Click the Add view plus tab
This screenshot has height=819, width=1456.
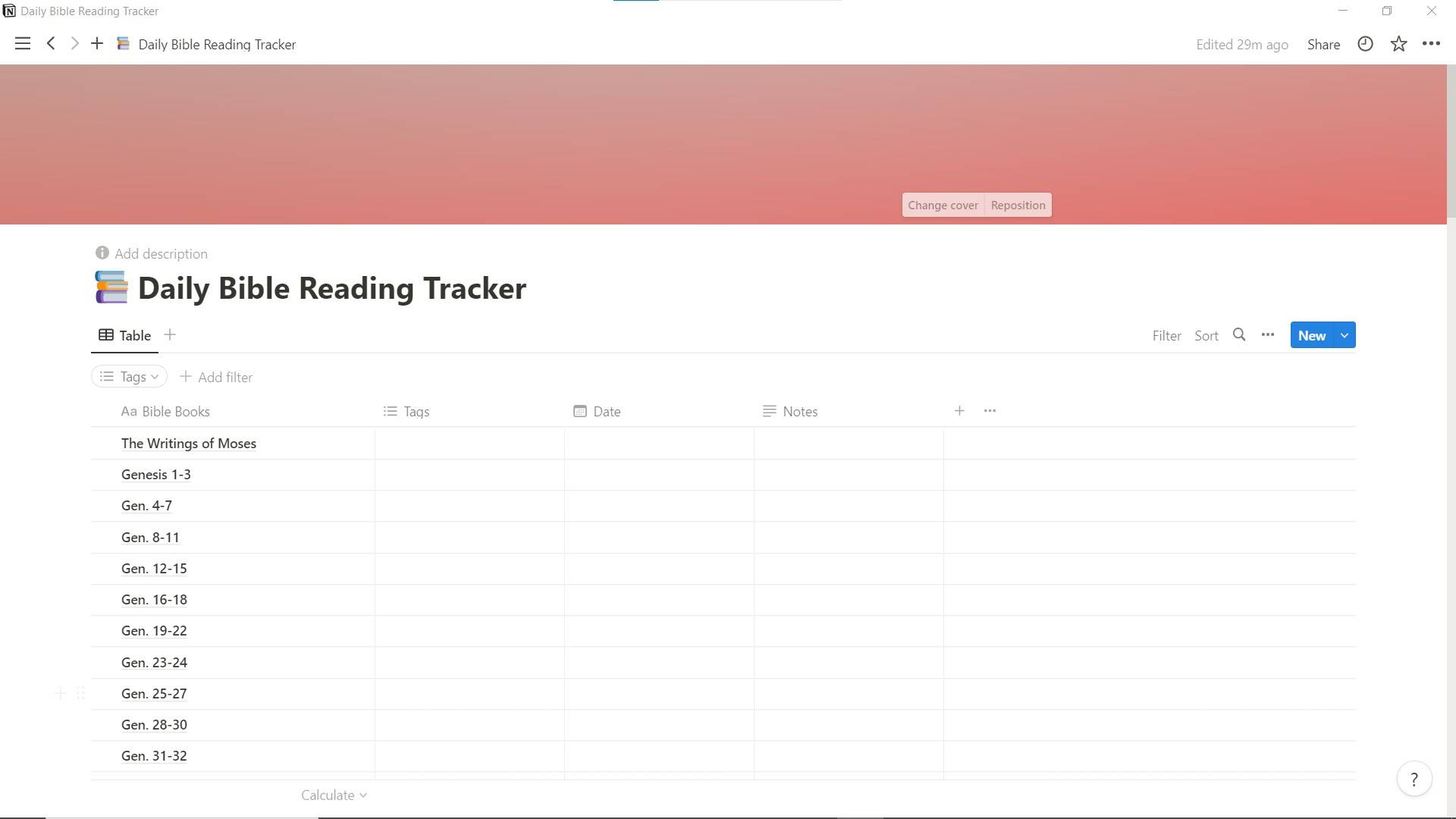(170, 335)
